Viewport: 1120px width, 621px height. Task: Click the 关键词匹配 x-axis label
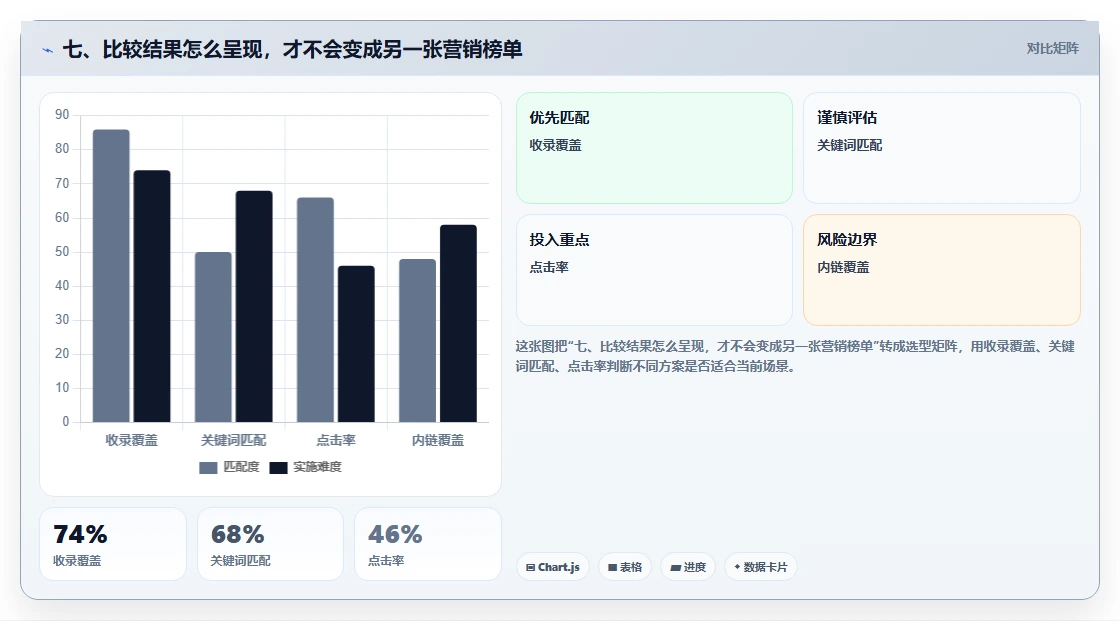[234, 440]
